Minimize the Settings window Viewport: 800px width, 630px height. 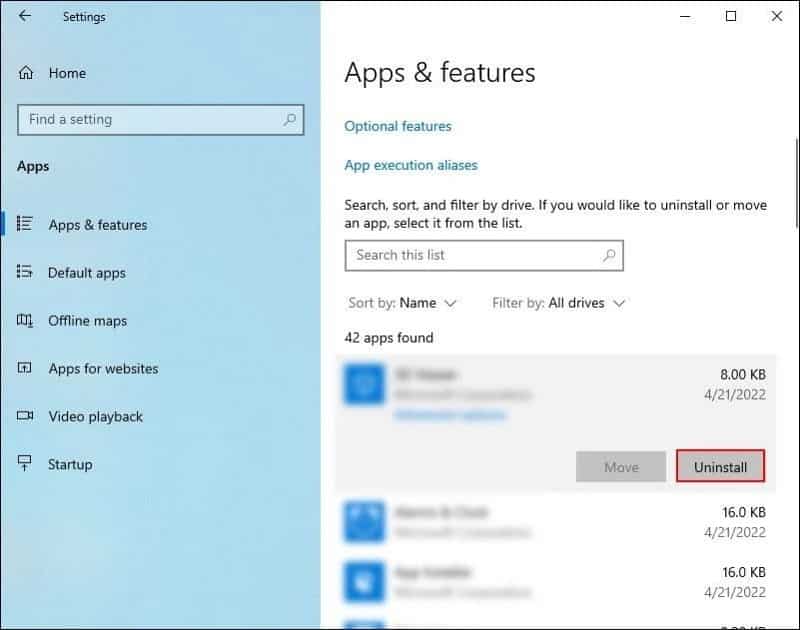coord(685,16)
